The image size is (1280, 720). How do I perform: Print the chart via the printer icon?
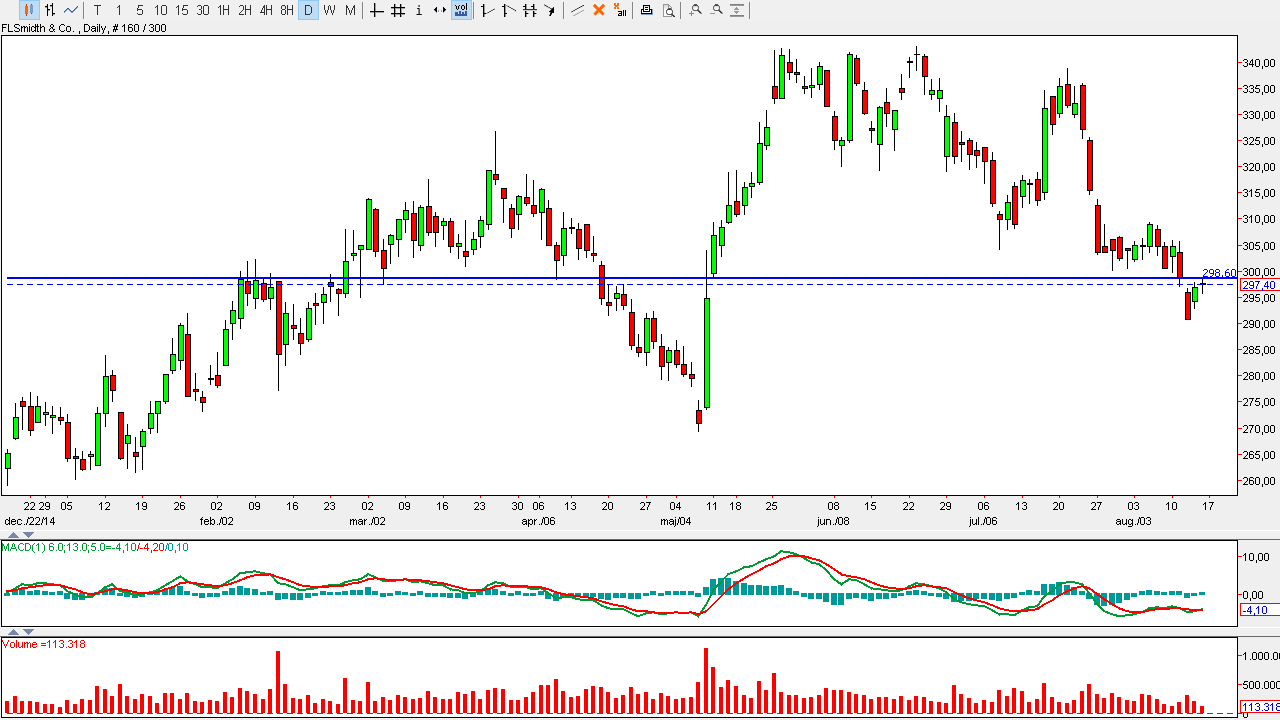tap(646, 10)
